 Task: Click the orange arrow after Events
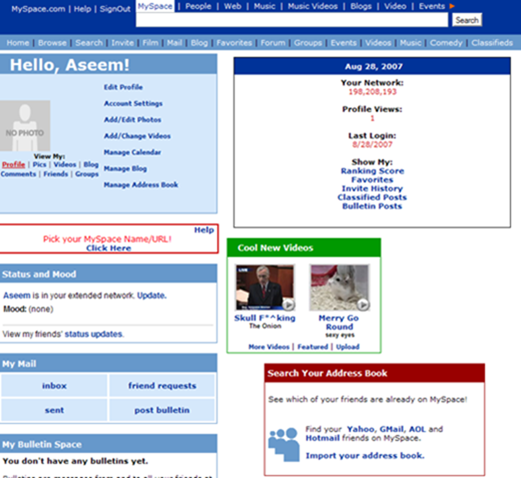[452, 6]
